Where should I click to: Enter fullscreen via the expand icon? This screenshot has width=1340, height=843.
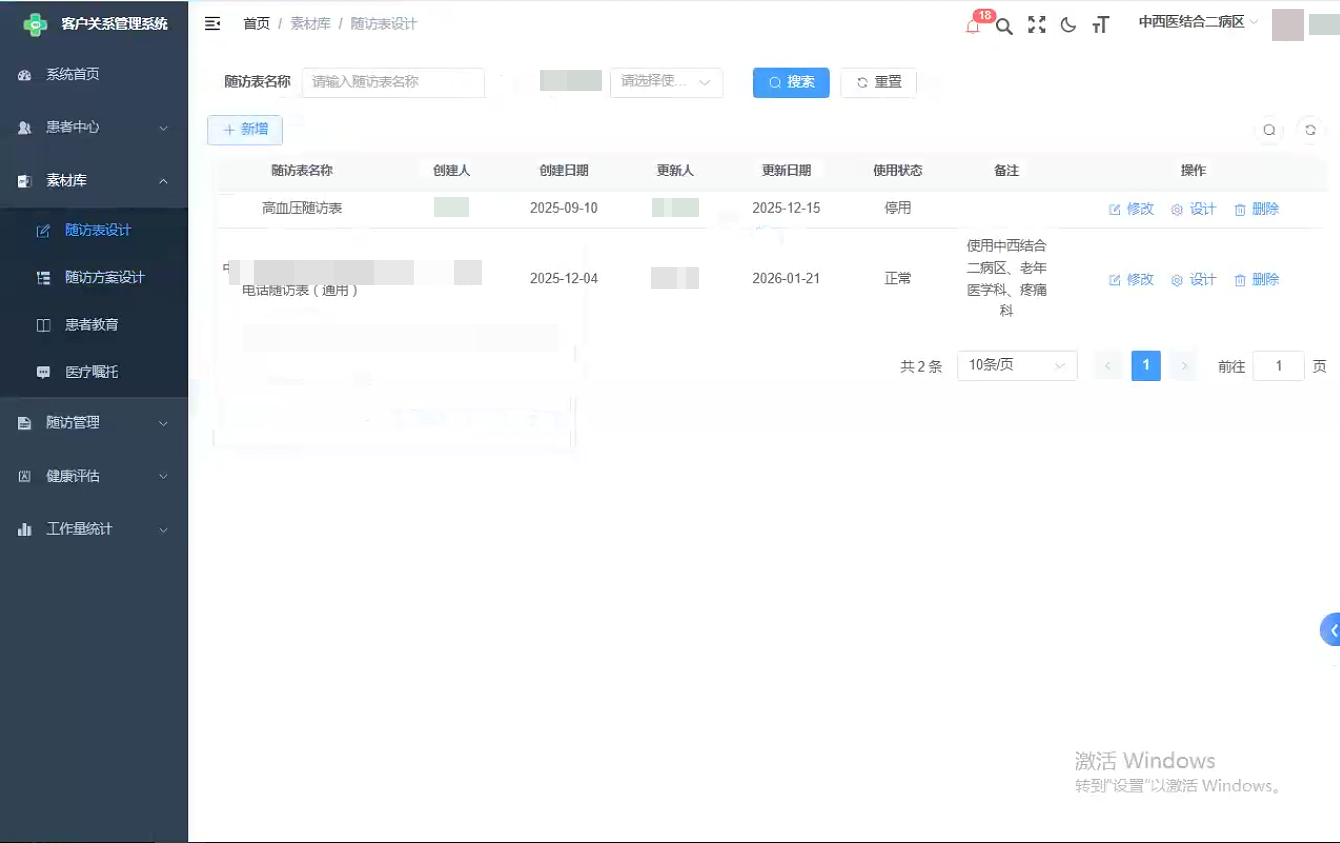point(1036,26)
